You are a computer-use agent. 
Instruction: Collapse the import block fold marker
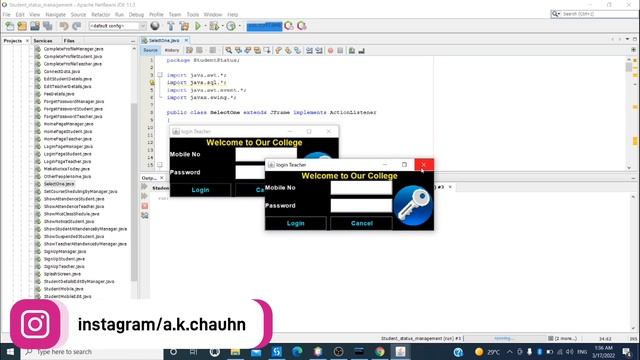160,75
